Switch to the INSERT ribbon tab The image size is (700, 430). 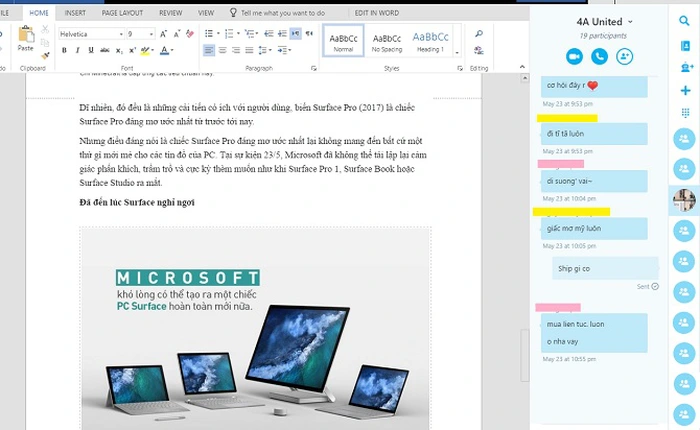tap(75, 13)
